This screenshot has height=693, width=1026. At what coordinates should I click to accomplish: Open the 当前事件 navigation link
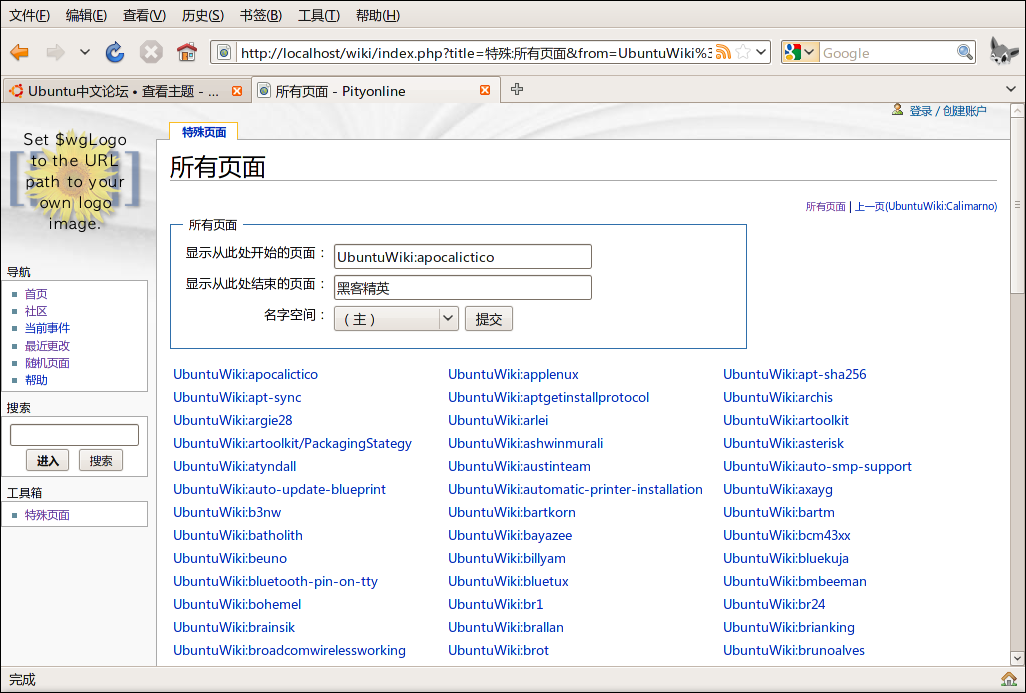point(47,328)
